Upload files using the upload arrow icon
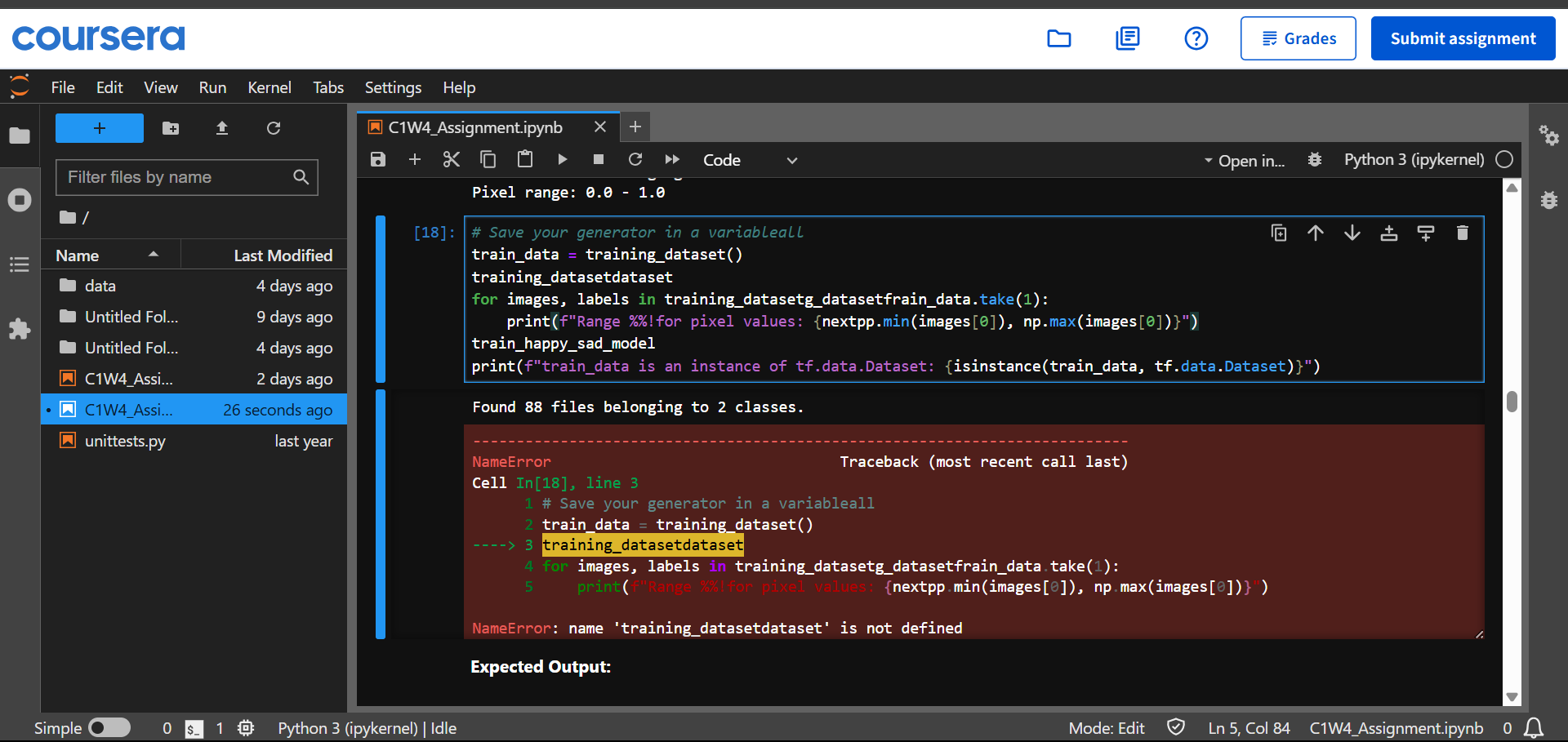This screenshot has height=742, width=1568. [x=222, y=128]
